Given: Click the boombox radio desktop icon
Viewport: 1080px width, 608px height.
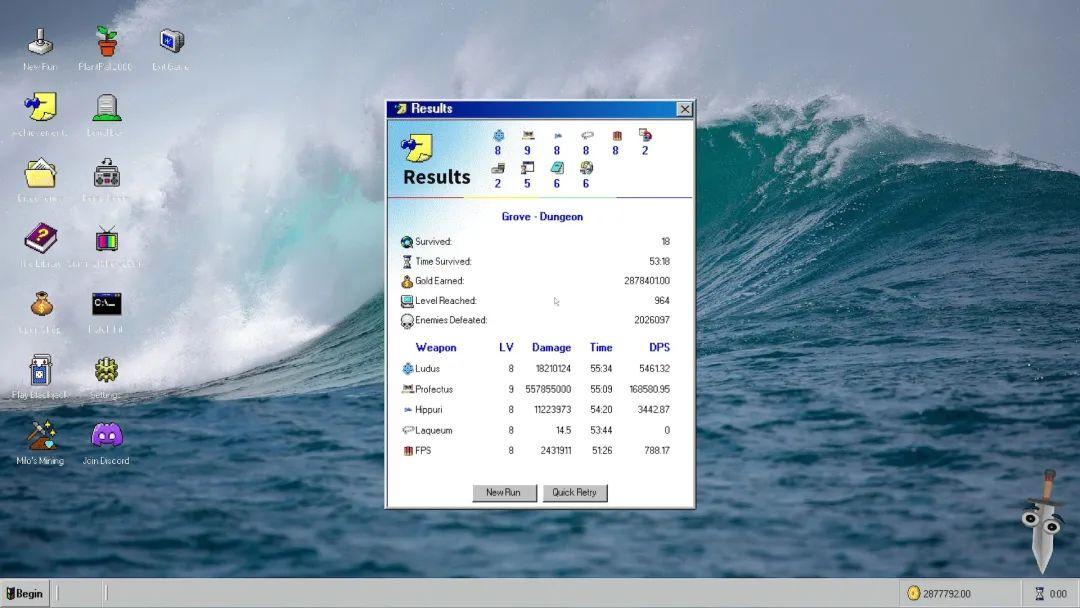Looking at the screenshot, I should 106,174.
